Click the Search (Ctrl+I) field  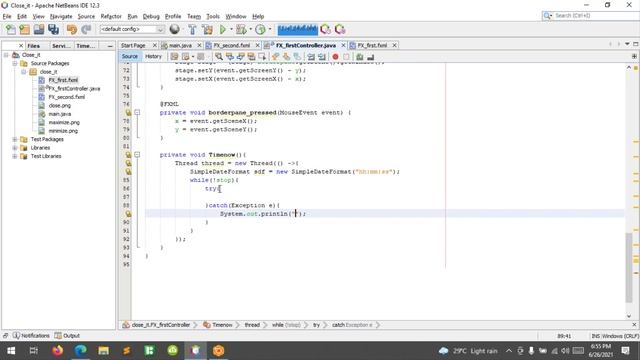pos(591,16)
